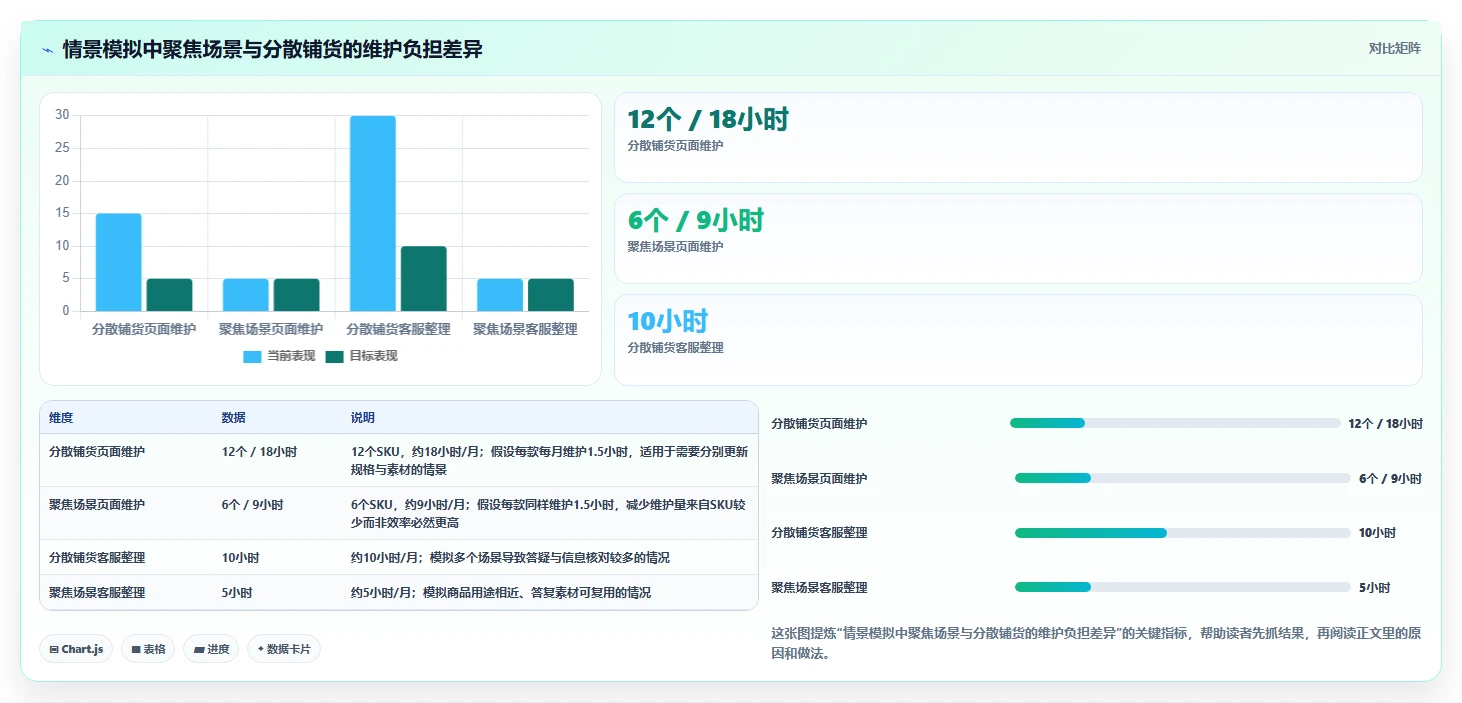Click the green target bar for 聚焦场景客服整理
Image resolution: width=1462 pixels, height=703 pixels.
550,295
